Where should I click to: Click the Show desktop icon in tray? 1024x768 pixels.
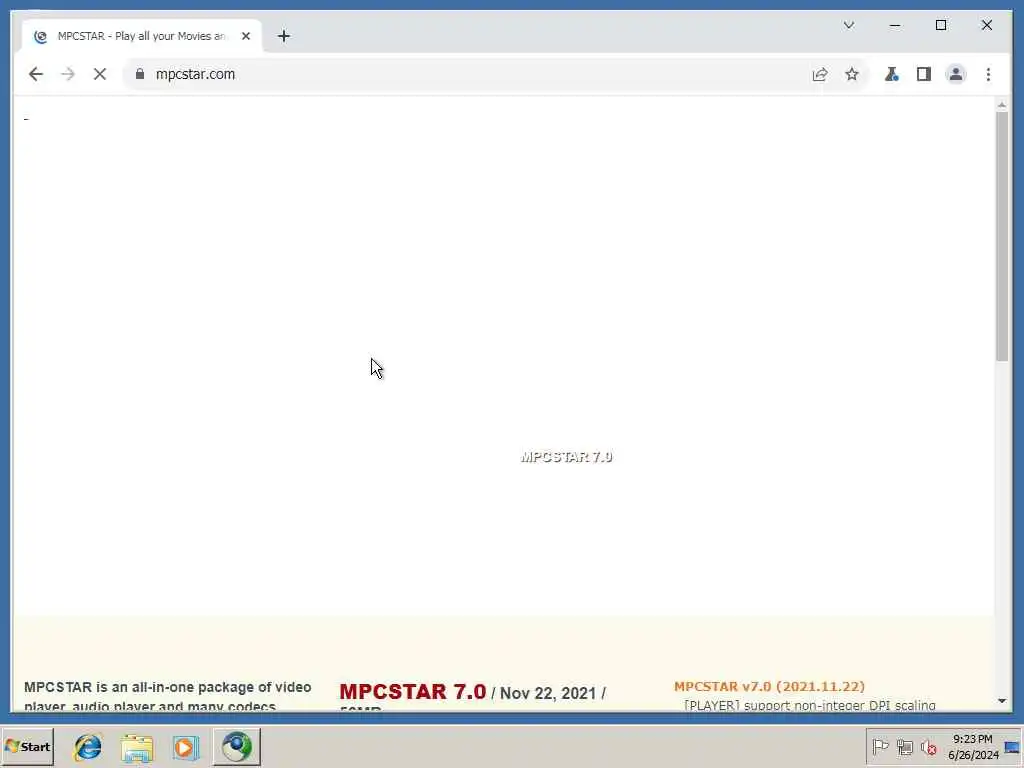pyautogui.click(x=1012, y=746)
